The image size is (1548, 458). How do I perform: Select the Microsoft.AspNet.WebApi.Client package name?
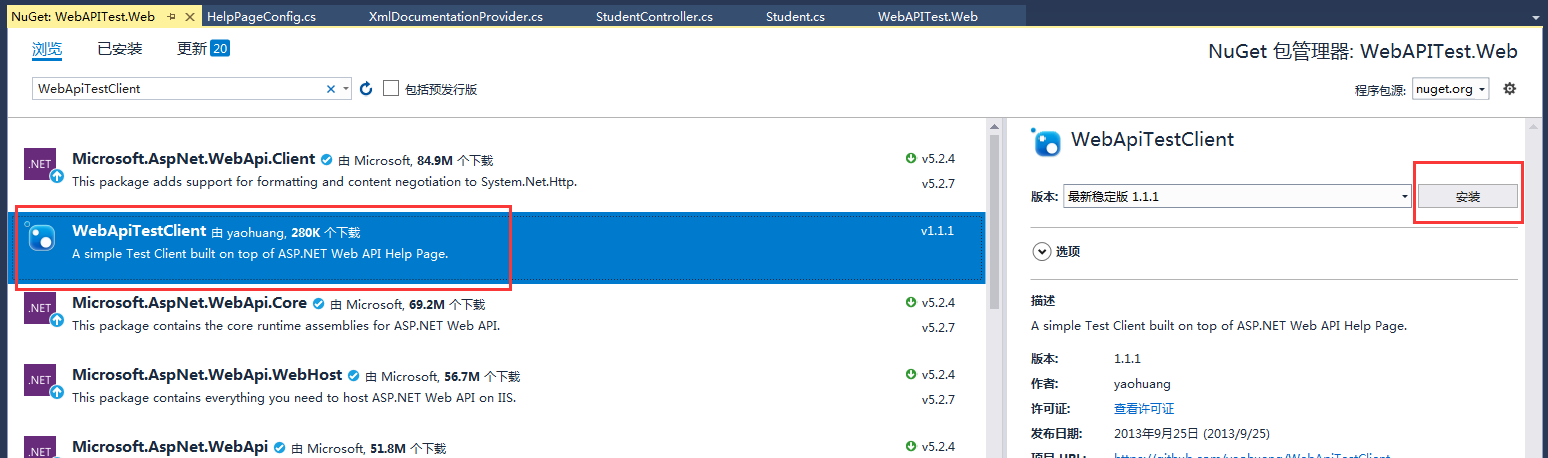pyautogui.click(x=194, y=159)
